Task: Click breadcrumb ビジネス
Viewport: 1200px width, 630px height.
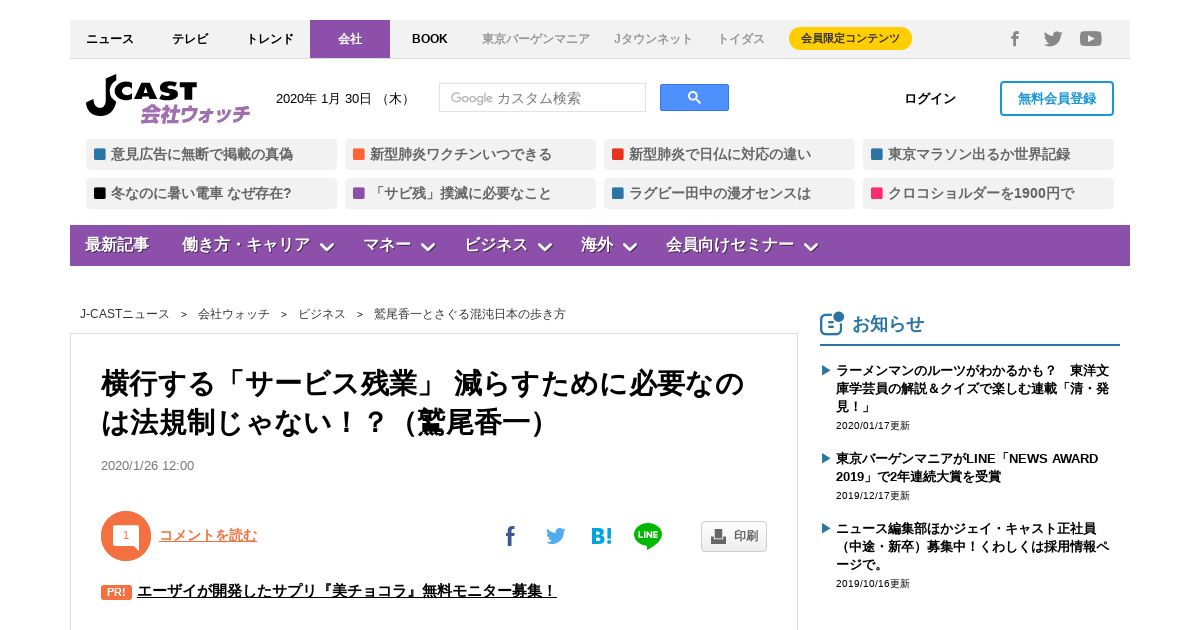Action: tap(322, 314)
